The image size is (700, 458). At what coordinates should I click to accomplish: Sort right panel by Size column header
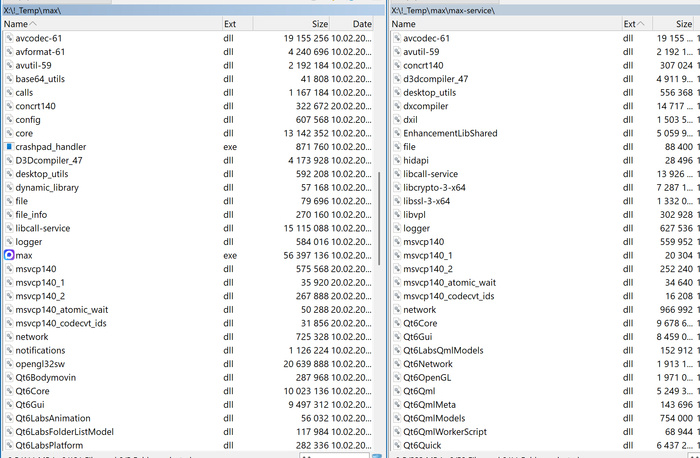coord(674,24)
